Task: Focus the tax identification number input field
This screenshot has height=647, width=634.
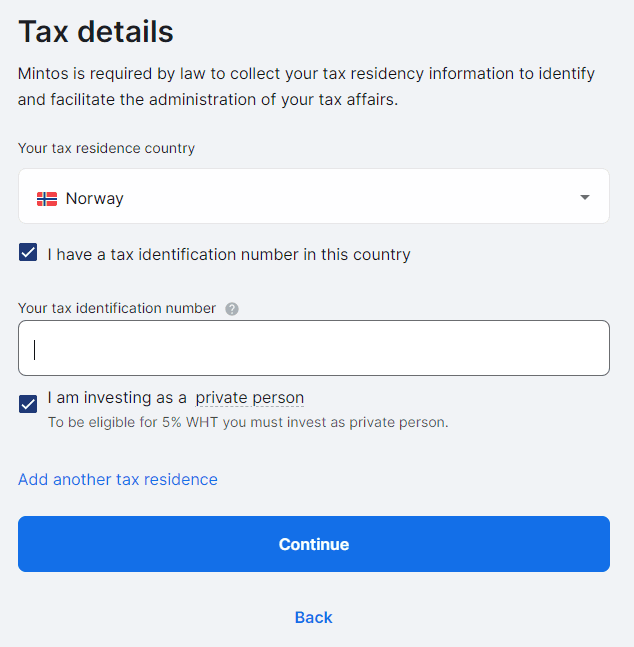Action: click(x=313, y=348)
